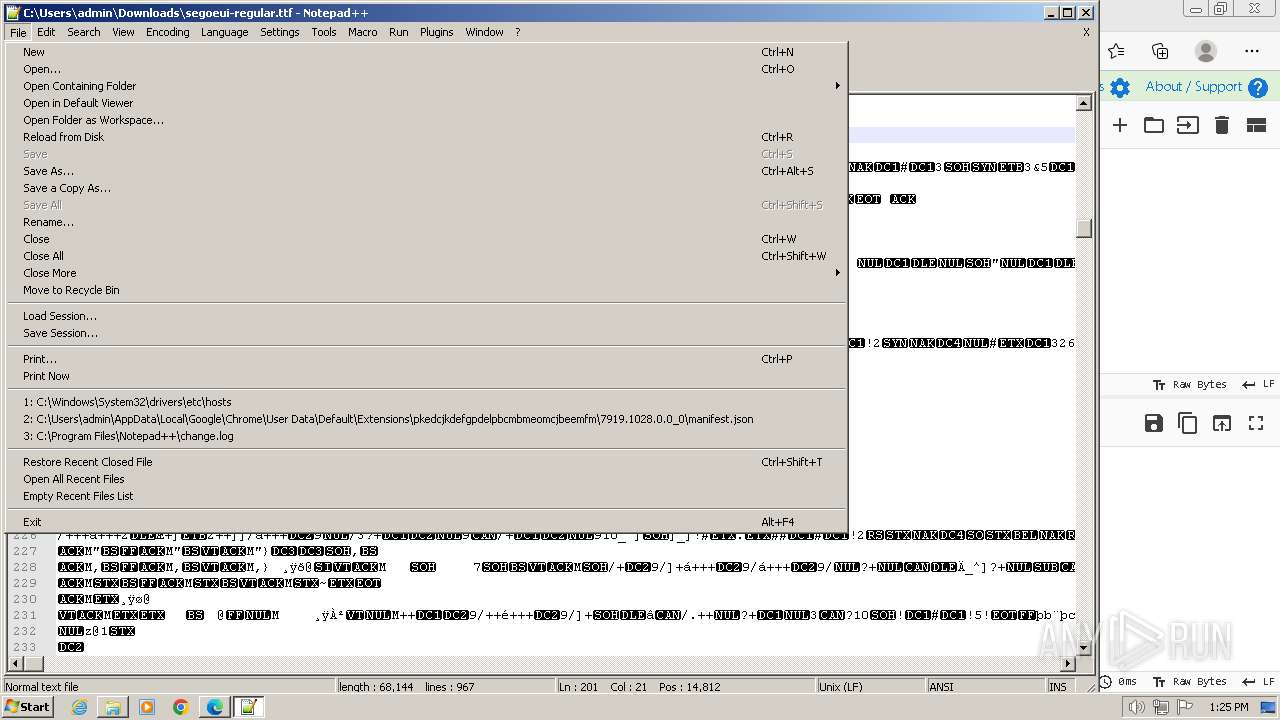Expand the Open Containing Folder submenu

click(x=427, y=86)
